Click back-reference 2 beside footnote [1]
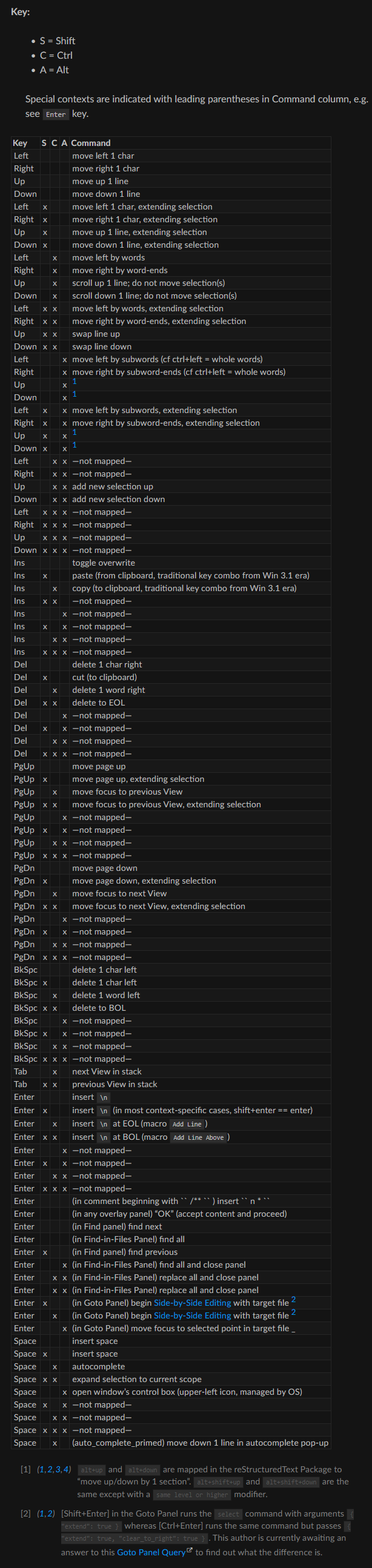This screenshot has height=1568, width=372. click(x=48, y=1469)
